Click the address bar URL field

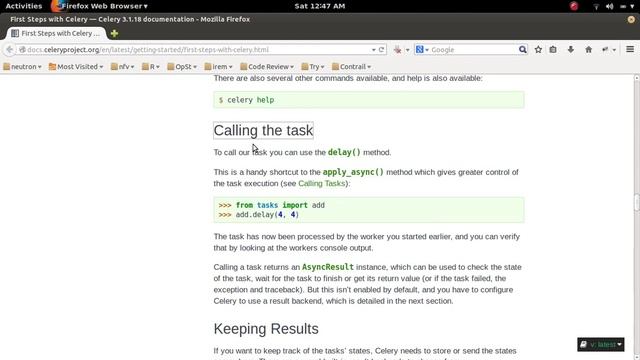pyautogui.click(x=196, y=49)
